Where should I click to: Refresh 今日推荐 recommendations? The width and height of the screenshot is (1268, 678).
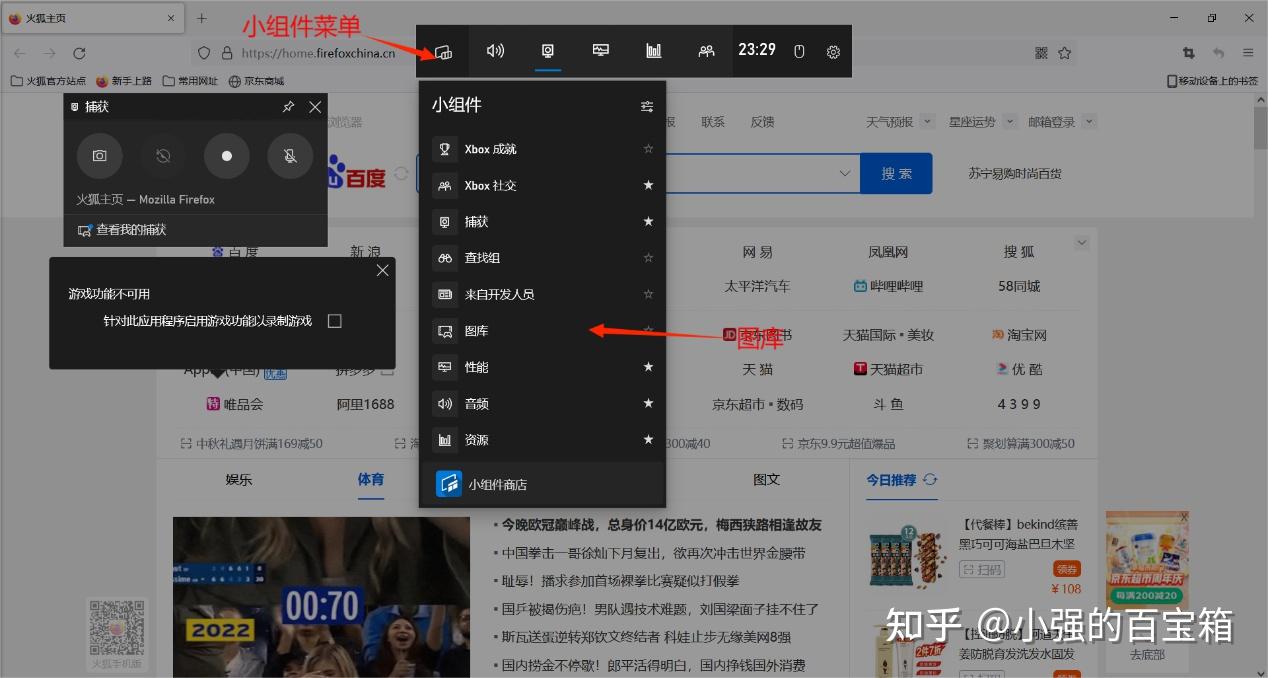930,480
